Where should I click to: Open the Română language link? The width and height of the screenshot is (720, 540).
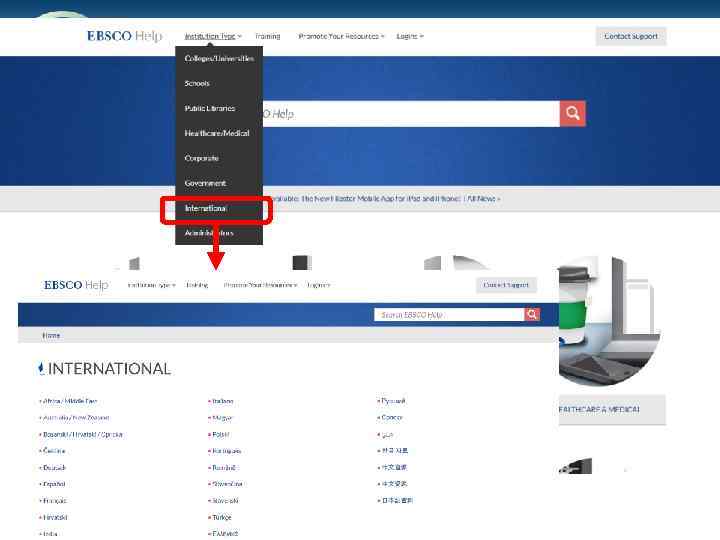coord(224,467)
